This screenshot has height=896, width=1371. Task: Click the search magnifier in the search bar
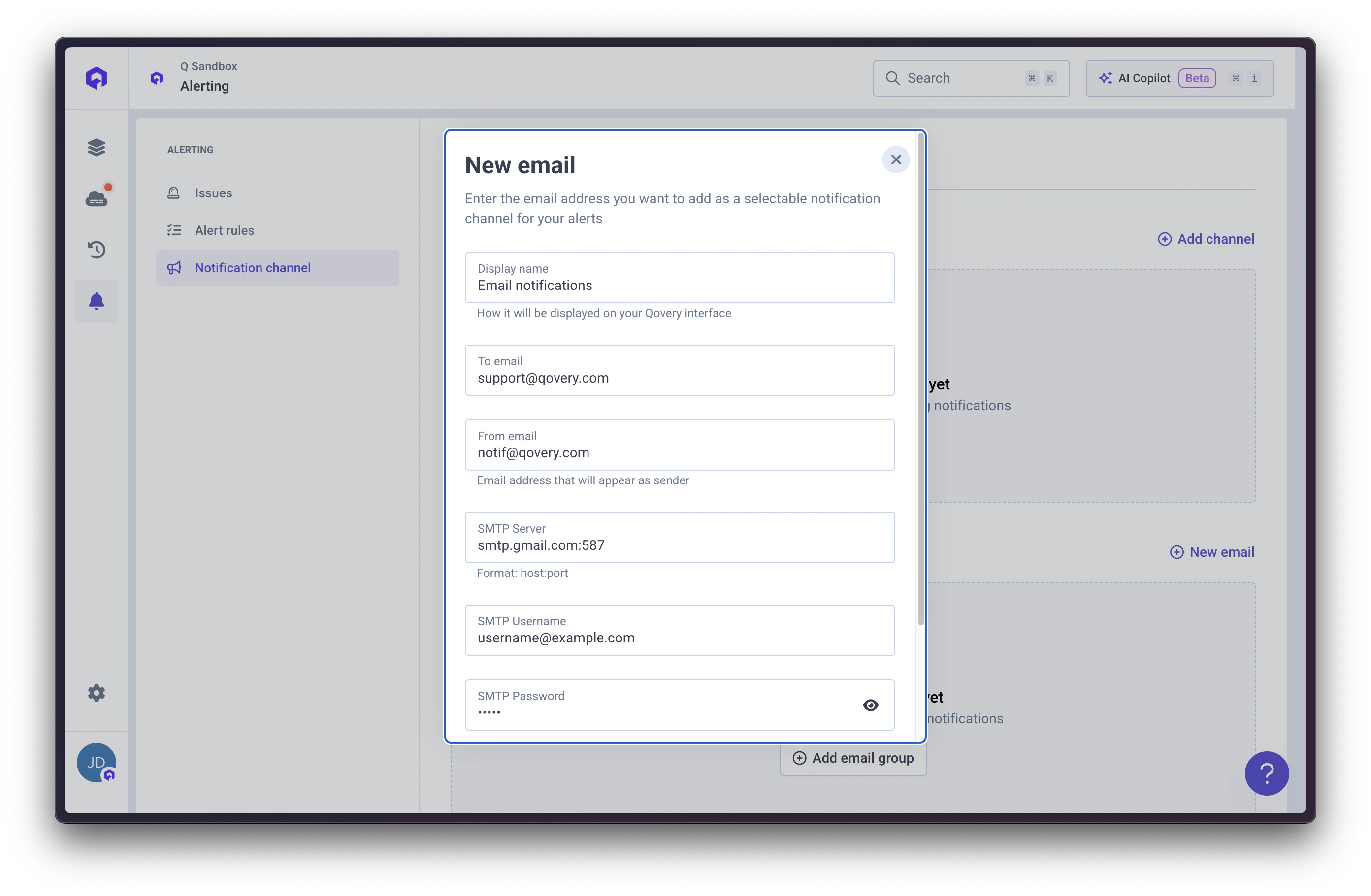pyautogui.click(x=893, y=78)
